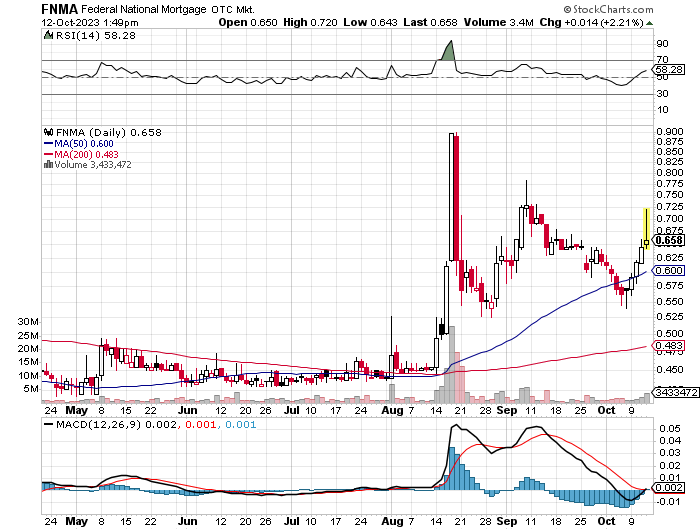The width and height of the screenshot is (700, 530).
Task: Click the MA(200) 0.483 legend entry
Action: coord(86,154)
